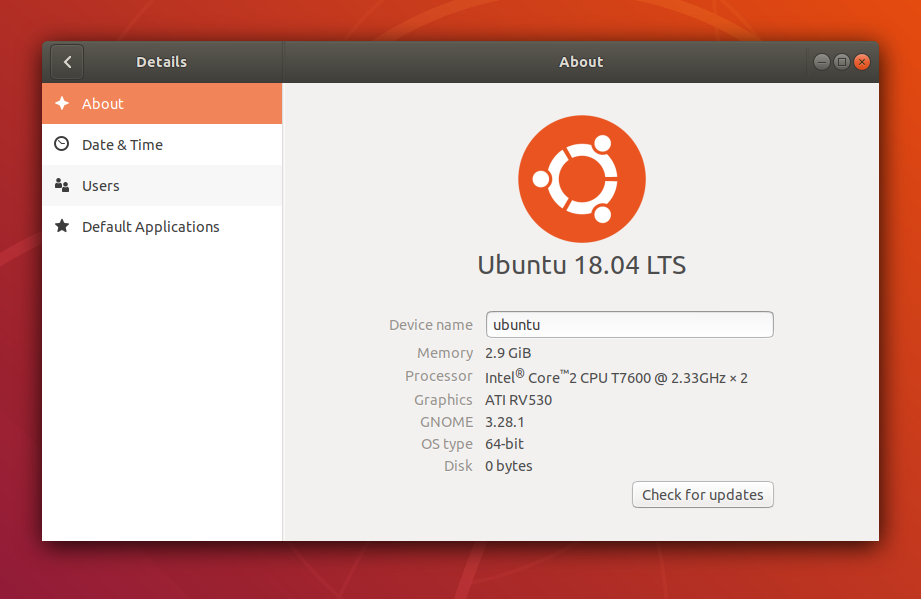The width and height of the screenshot is (921, 599).
Task: Click the OS type value 64-bit
Action: (x=504, y=444)
